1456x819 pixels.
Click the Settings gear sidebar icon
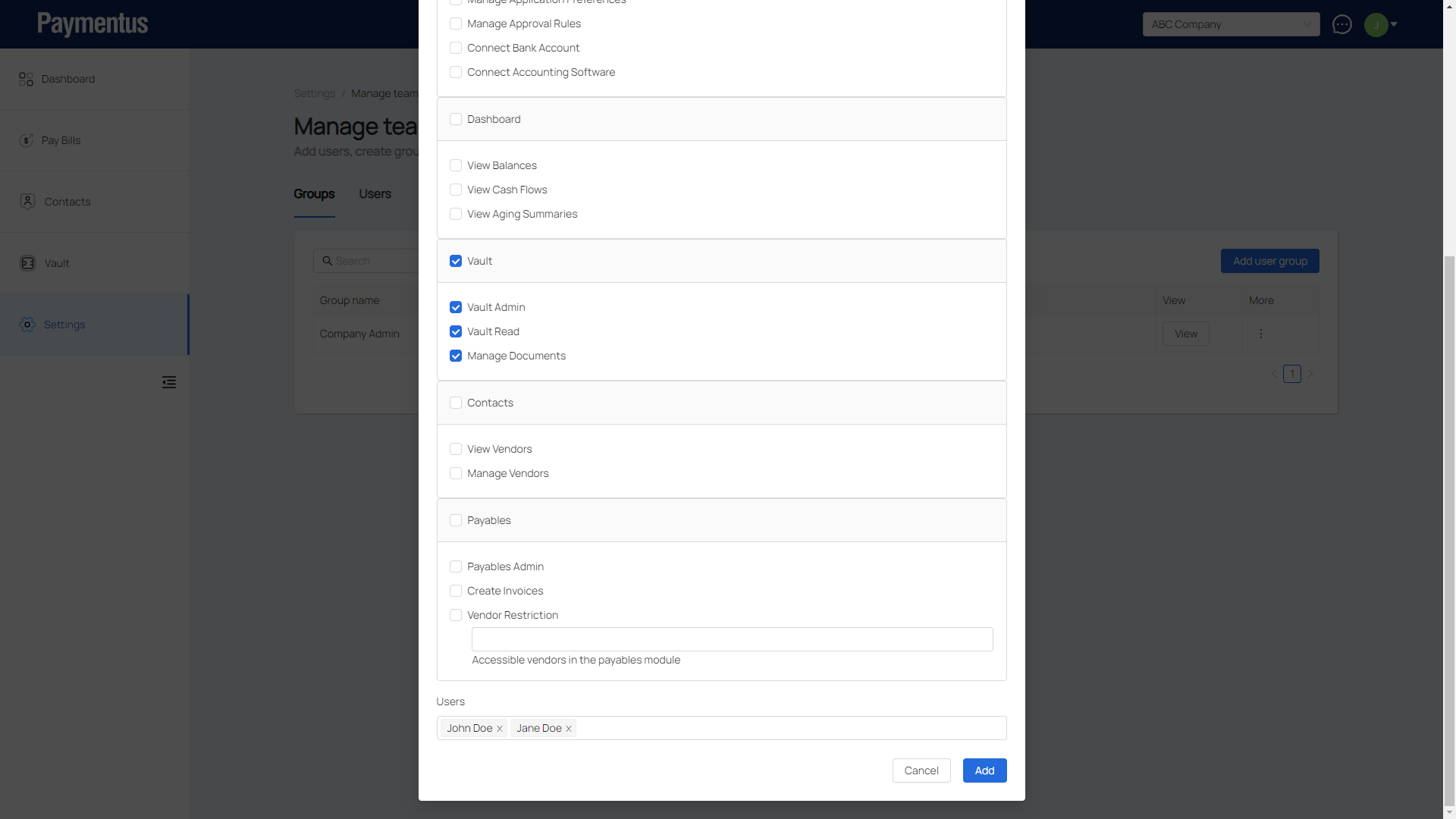[27, 325]
